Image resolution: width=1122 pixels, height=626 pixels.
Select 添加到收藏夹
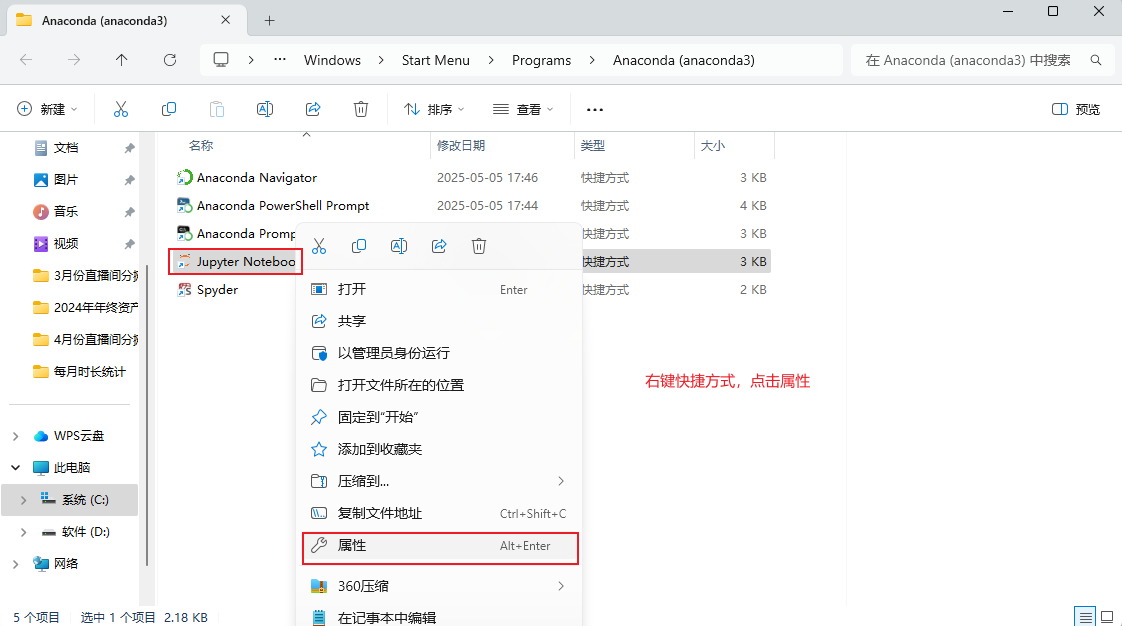click(x=439, y=449)
